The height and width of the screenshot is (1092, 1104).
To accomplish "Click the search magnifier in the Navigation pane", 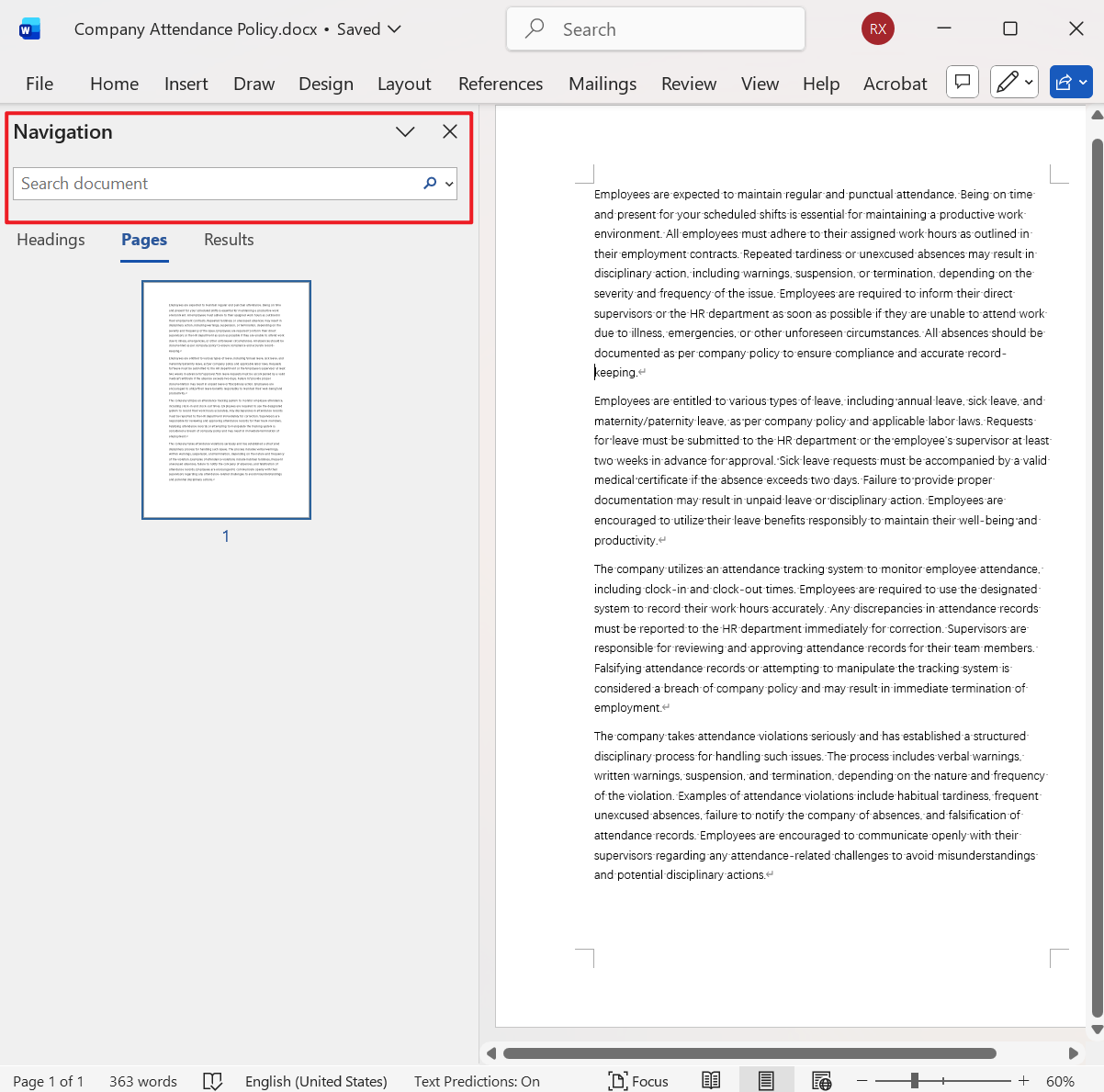I will (428, 183).
